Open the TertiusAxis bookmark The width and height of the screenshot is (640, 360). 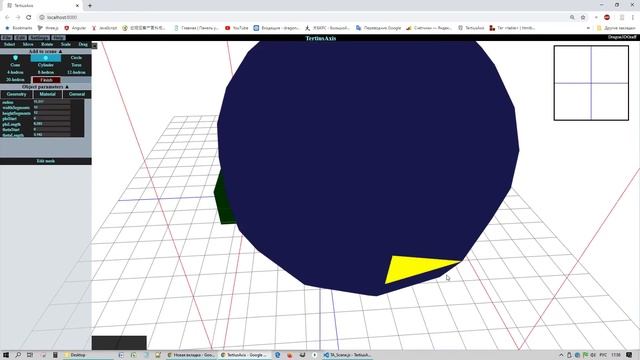click(x=471, y=28)
